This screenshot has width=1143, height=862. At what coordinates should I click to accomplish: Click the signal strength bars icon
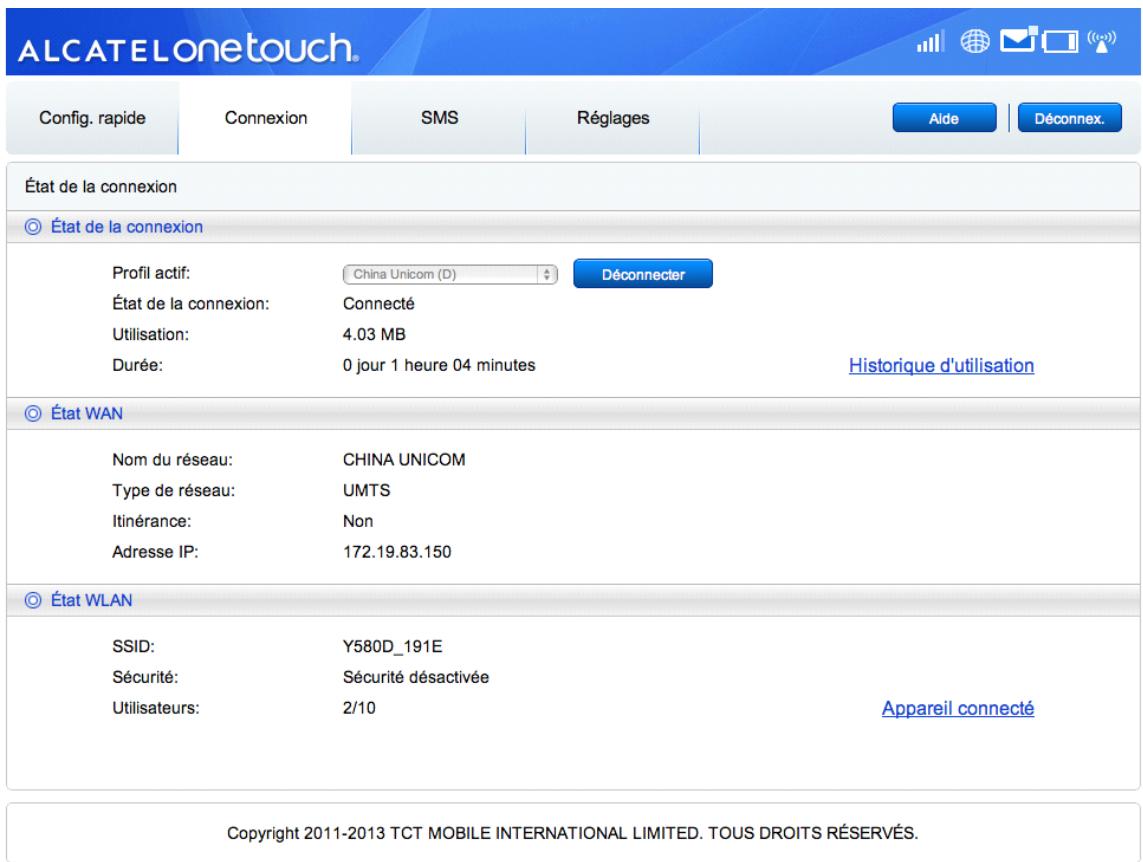point(930,42)
